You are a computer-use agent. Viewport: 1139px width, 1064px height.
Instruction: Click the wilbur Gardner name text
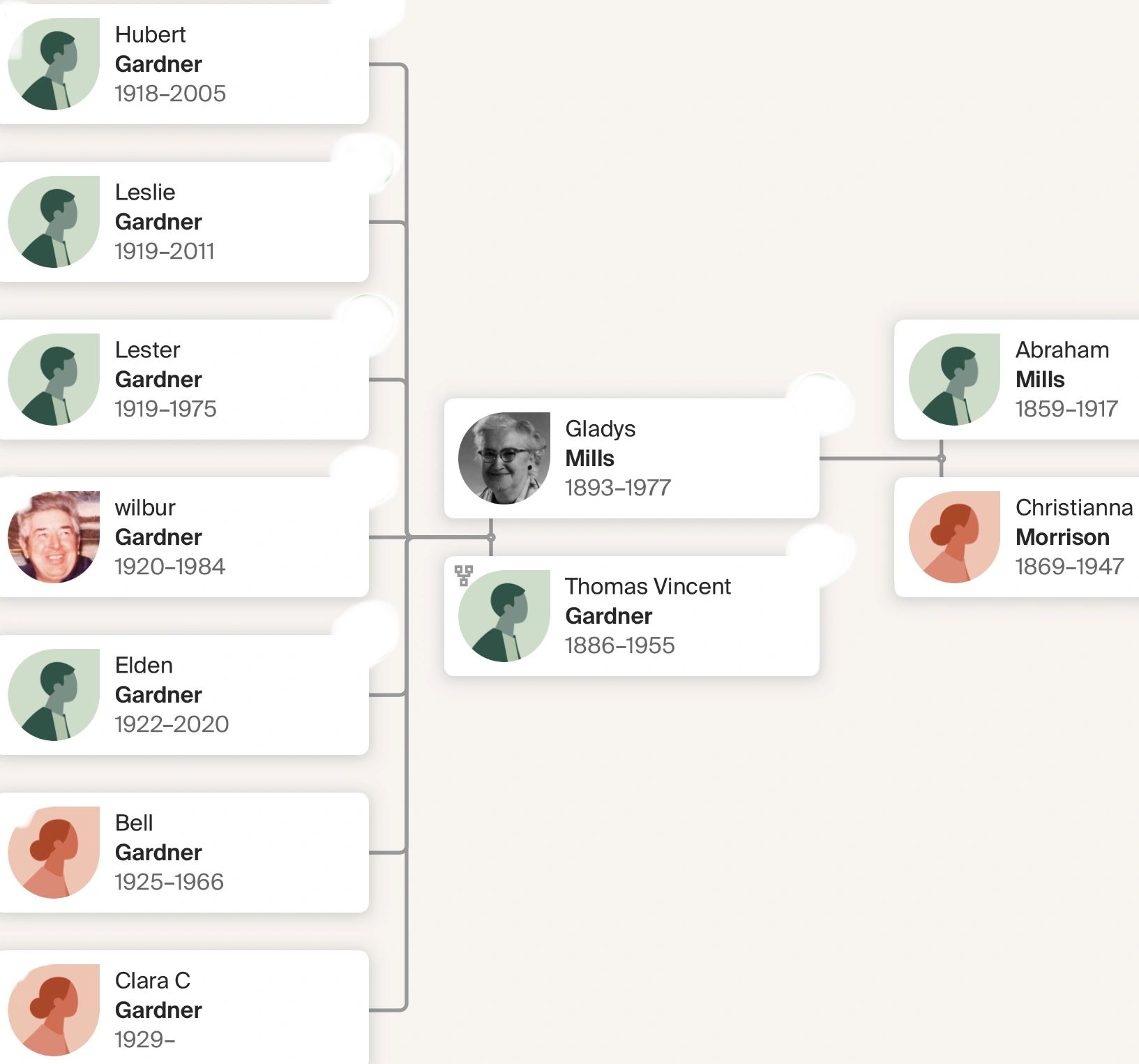158,522
